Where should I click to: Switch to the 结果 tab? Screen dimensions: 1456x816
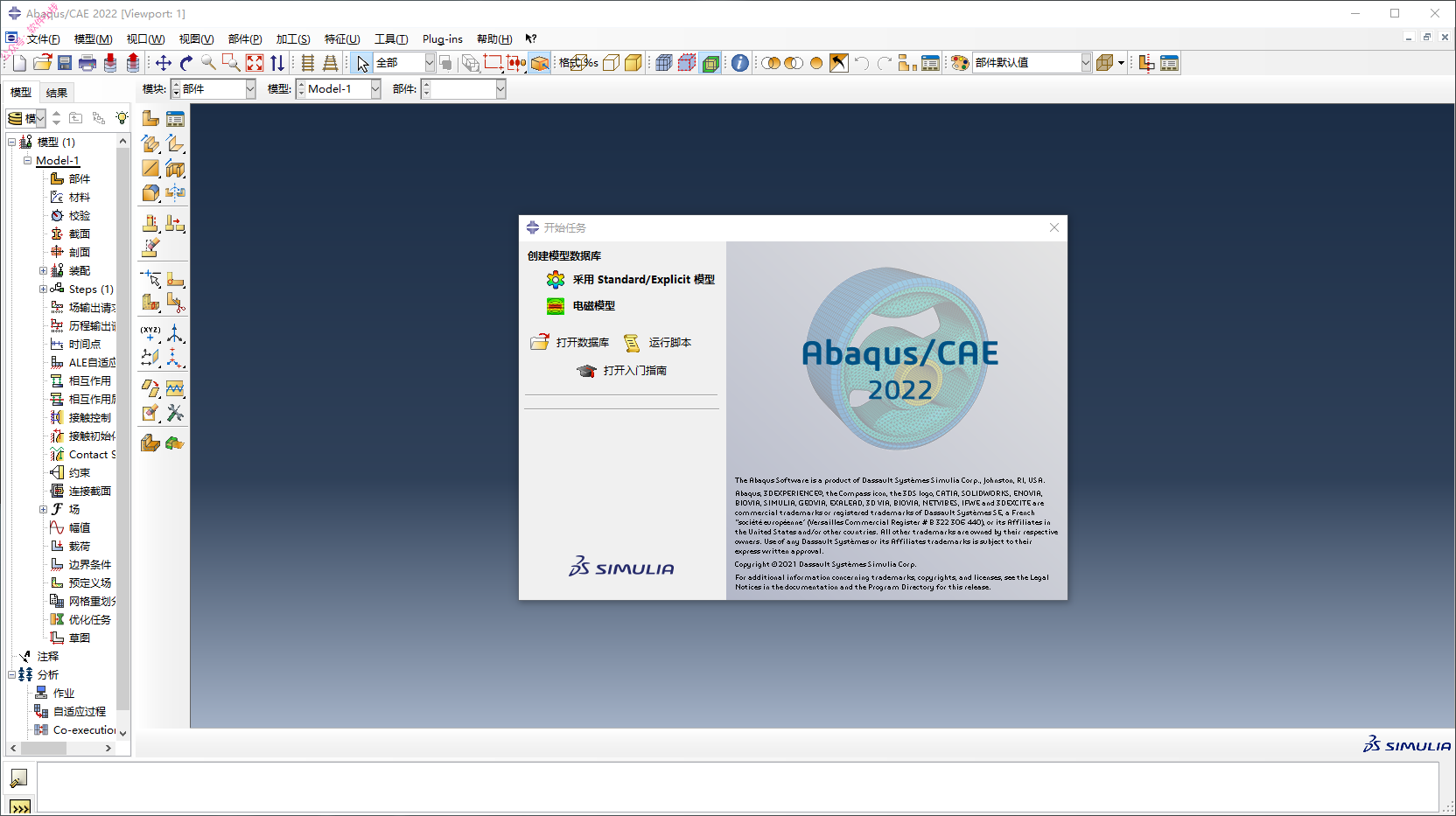coord(57,93)
